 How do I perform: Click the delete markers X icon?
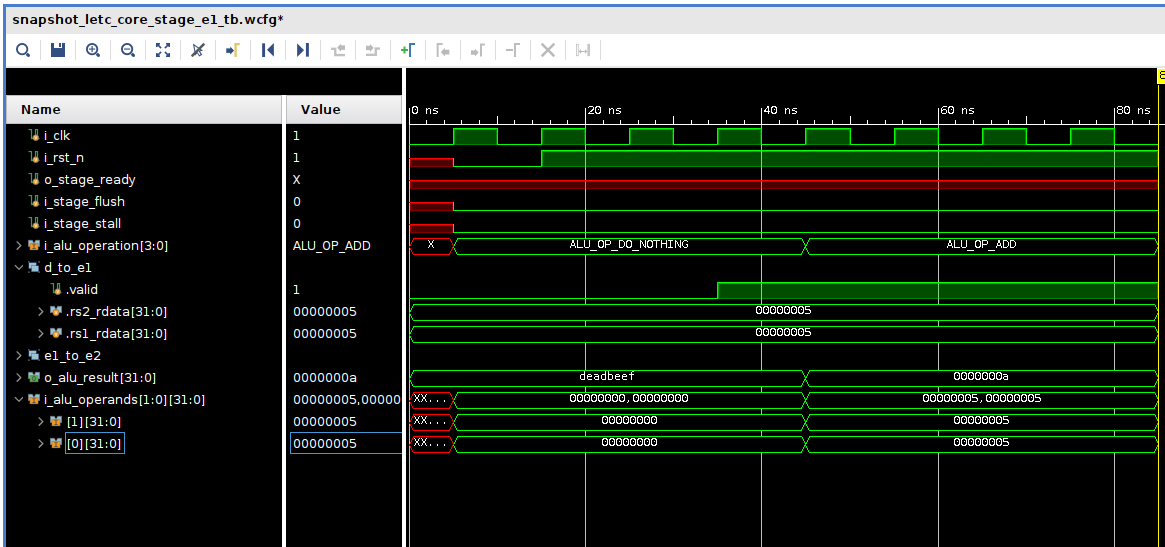pos(548,50)
